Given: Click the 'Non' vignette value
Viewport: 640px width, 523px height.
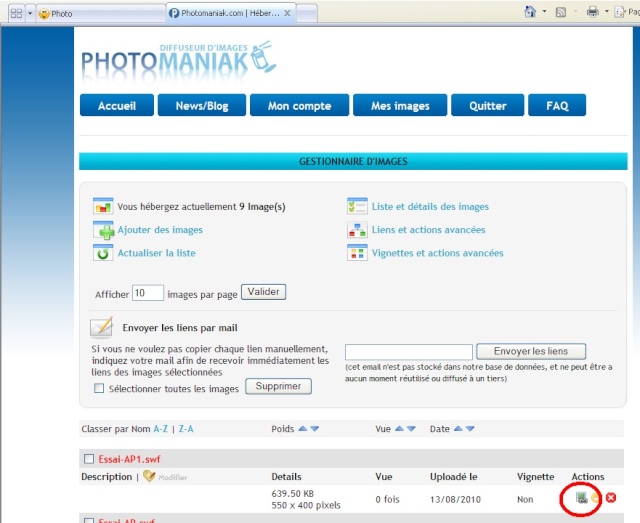Looking at the screenshot, I should tap(525, 499).
